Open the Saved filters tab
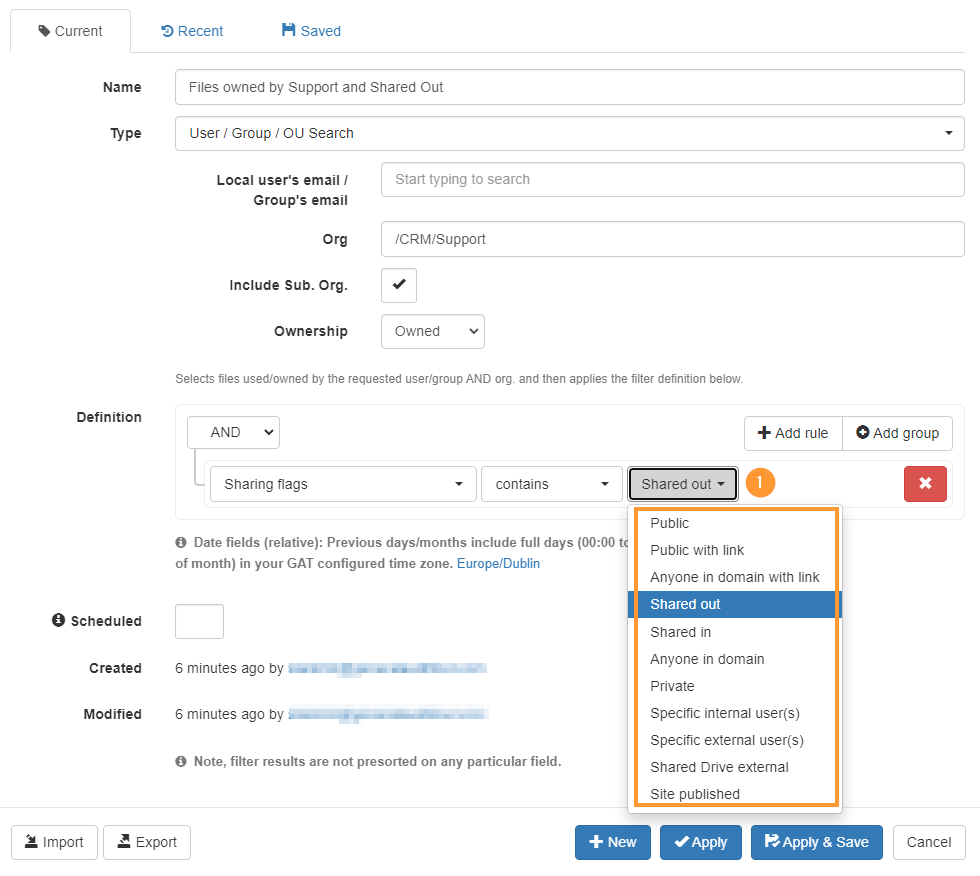 (x=311, y=31)
